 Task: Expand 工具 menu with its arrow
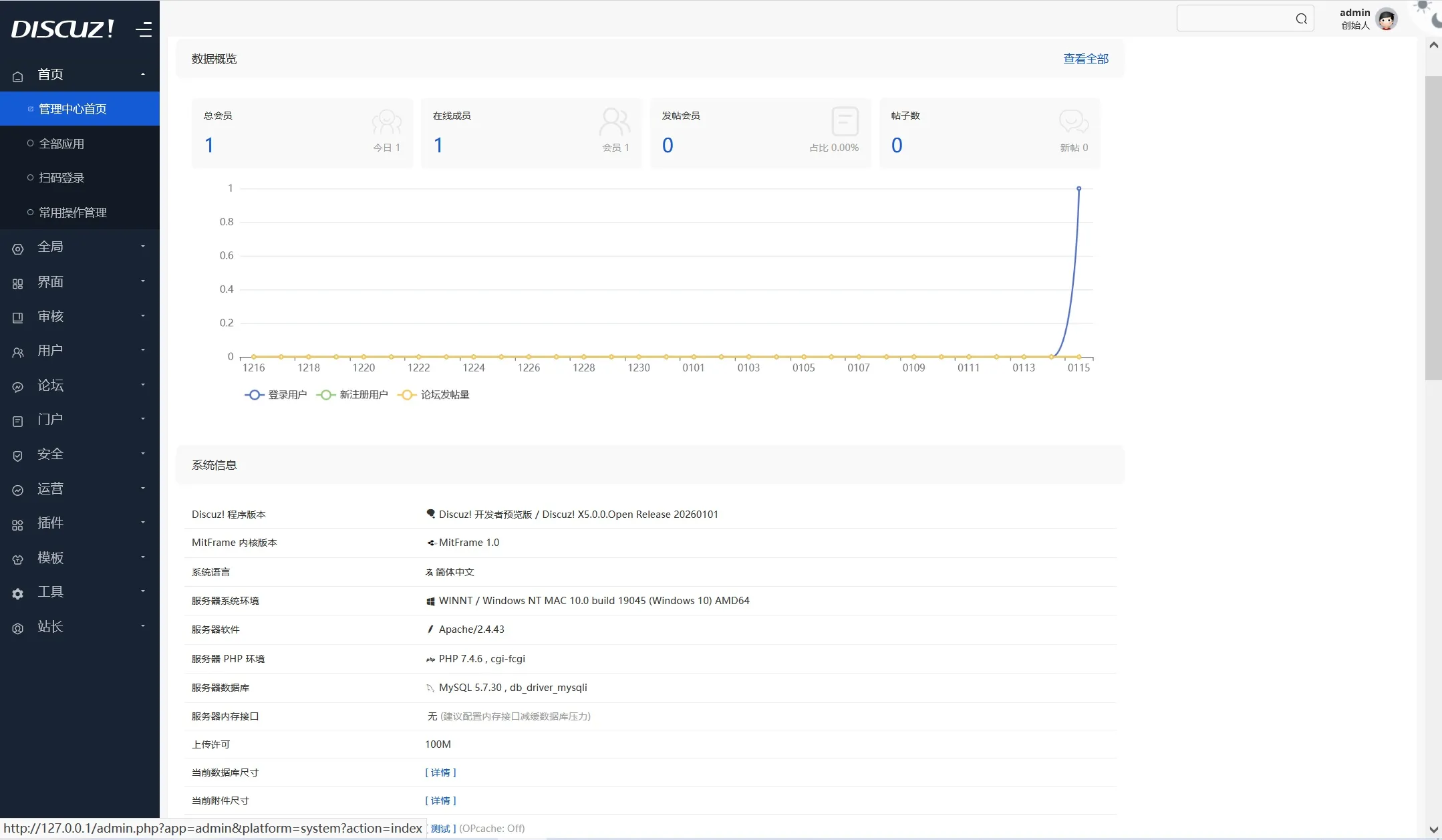pos(143,591)
